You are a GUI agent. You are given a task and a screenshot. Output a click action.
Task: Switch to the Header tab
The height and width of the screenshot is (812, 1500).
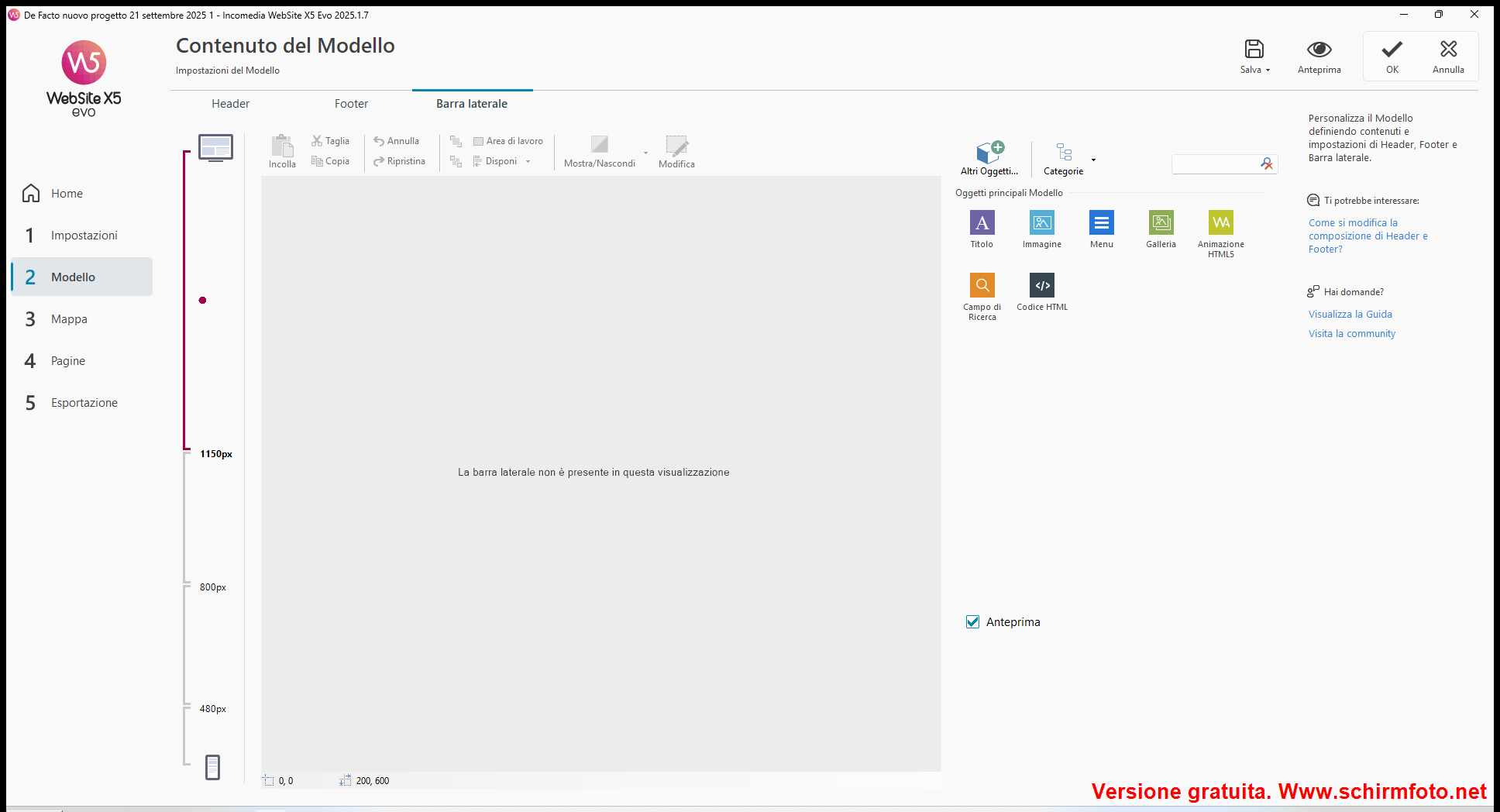pos(230,104)
